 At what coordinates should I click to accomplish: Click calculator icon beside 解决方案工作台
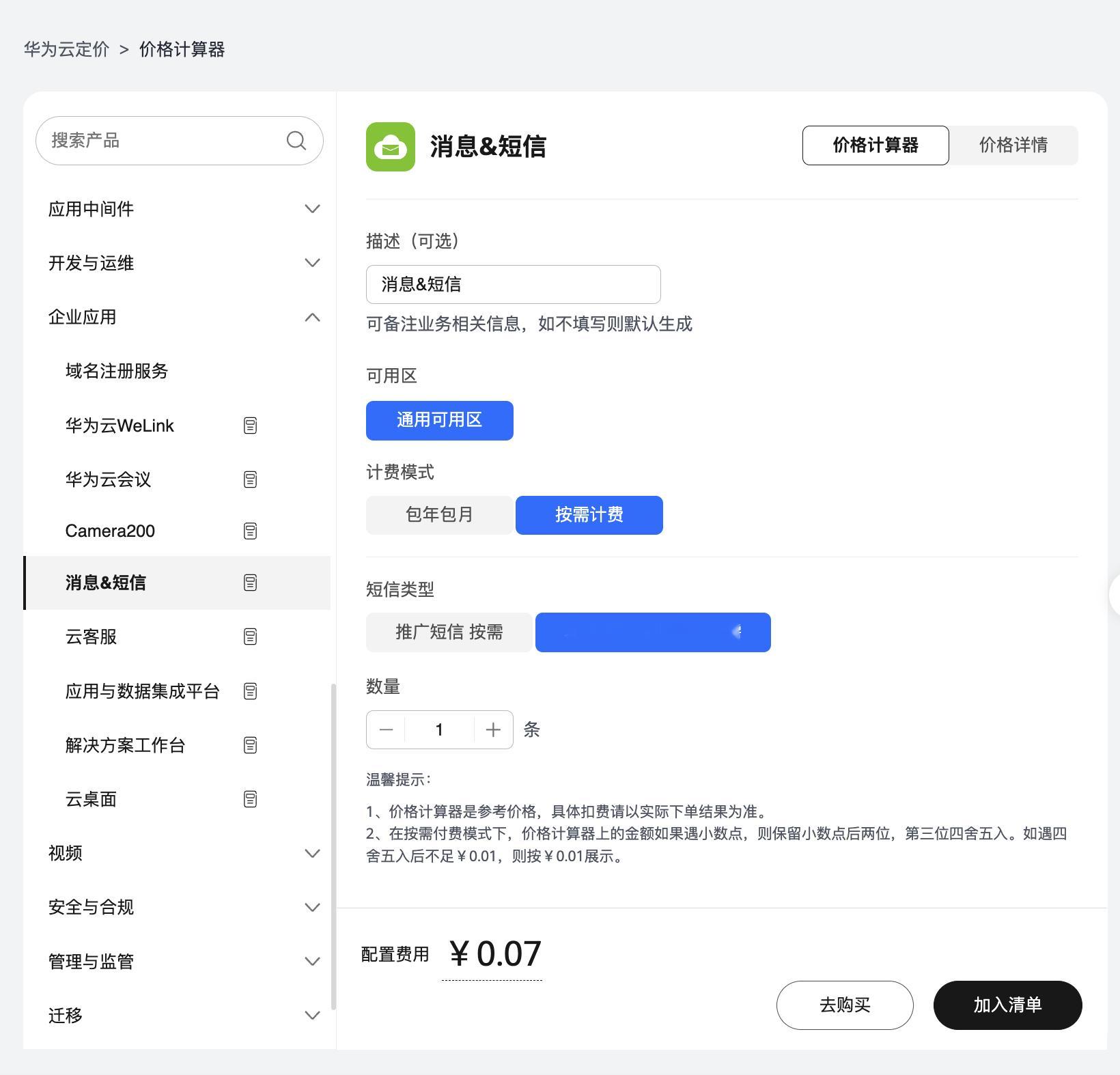(x=250, y=745)
